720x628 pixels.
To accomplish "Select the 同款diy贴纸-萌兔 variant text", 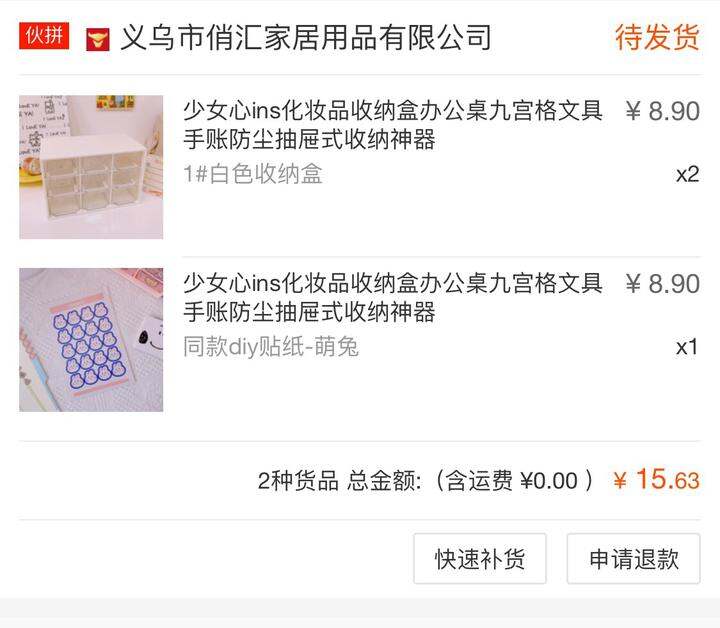I will point(271,347).
